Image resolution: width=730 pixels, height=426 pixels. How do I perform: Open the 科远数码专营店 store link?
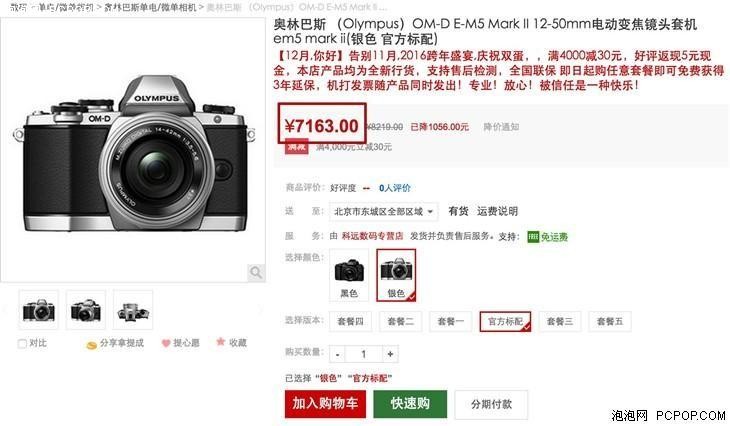tap(372, 236)
